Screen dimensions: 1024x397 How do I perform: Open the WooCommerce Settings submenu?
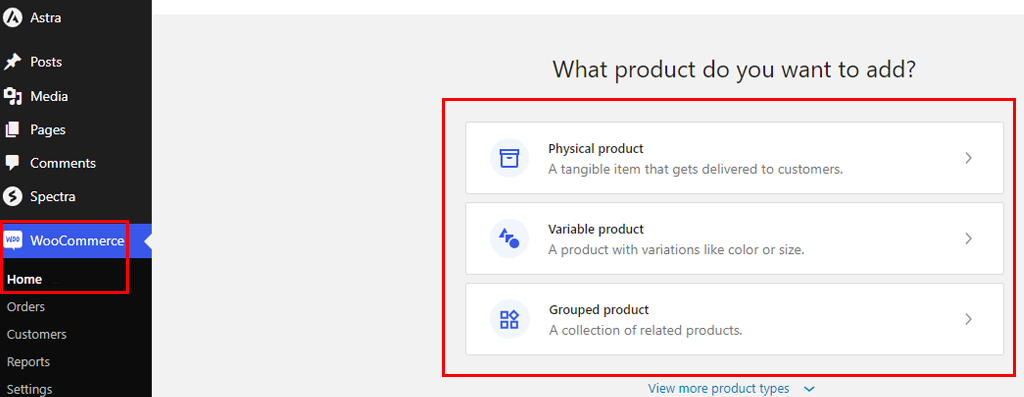(29, 389)
